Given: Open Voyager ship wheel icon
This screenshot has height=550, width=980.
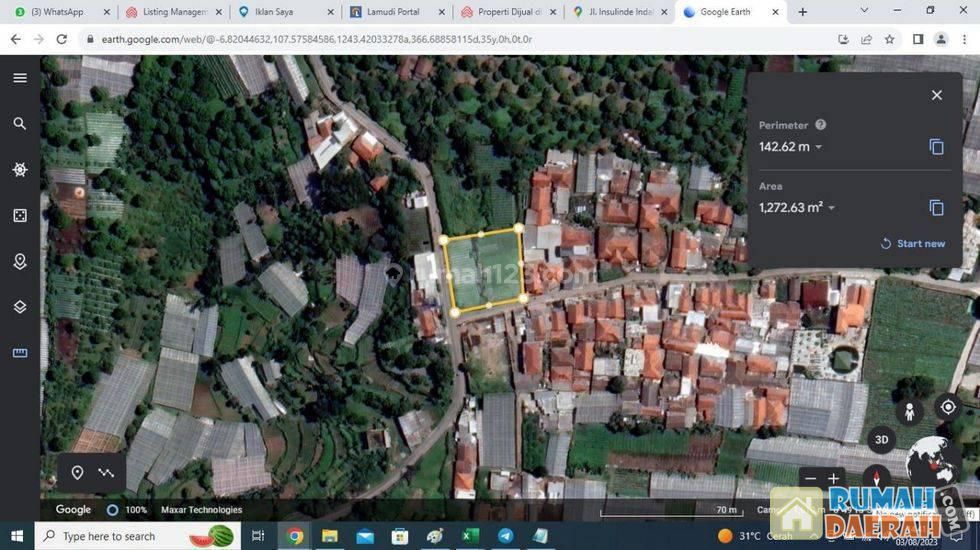Looking at the screenshot, I should tap(20, 170).
